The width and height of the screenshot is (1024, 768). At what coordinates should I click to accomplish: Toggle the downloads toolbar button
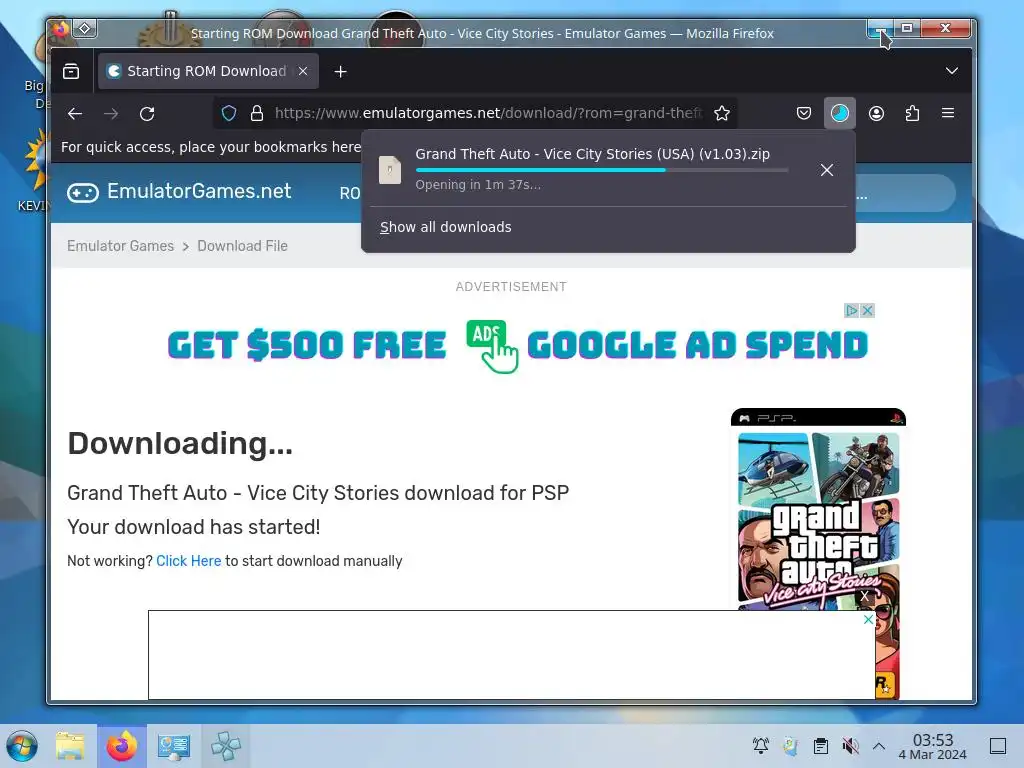click(840, 114)
